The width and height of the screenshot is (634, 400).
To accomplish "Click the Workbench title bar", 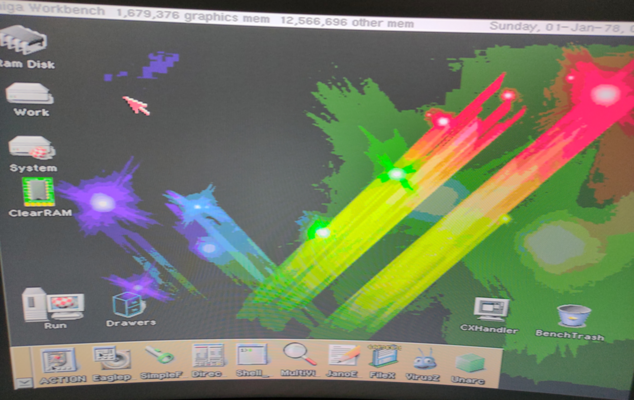I will (x=250, y=13).
